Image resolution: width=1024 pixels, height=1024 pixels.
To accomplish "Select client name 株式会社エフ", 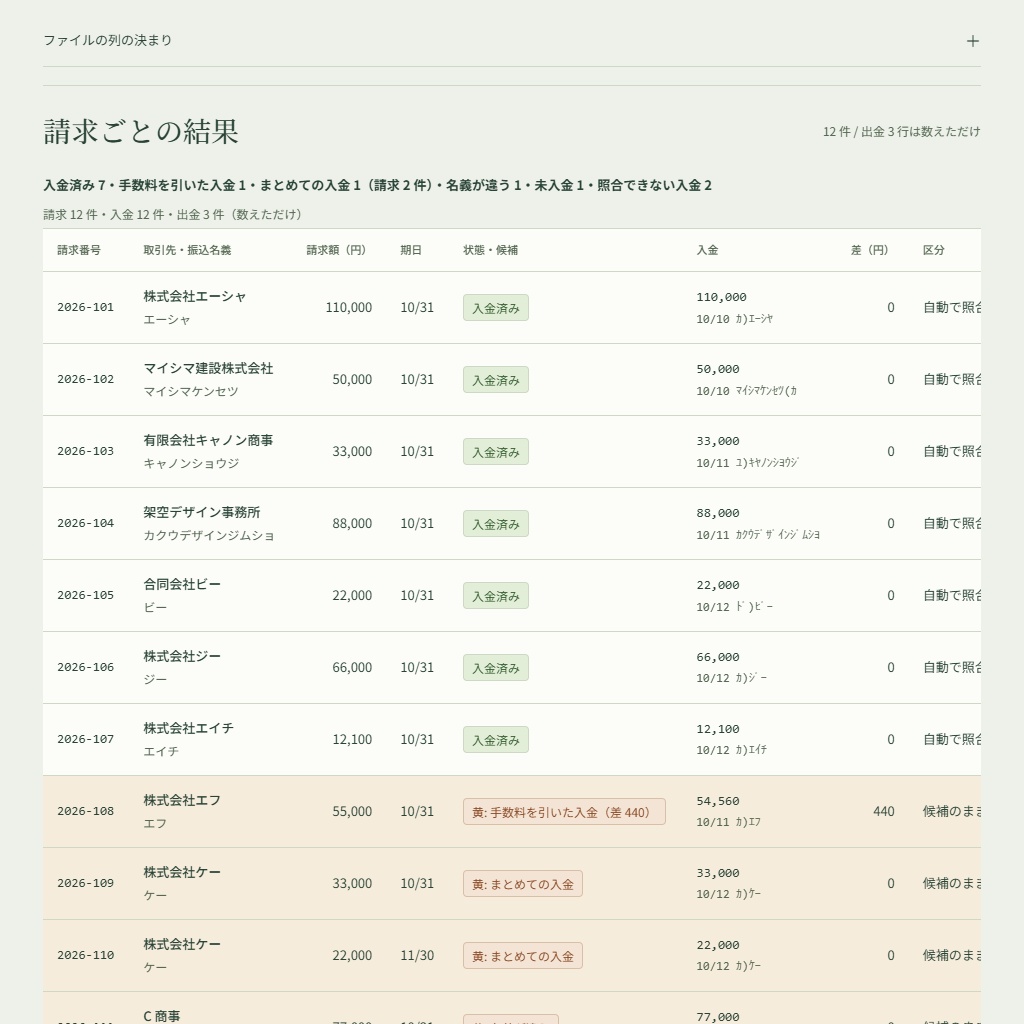I will coord(182,801).
